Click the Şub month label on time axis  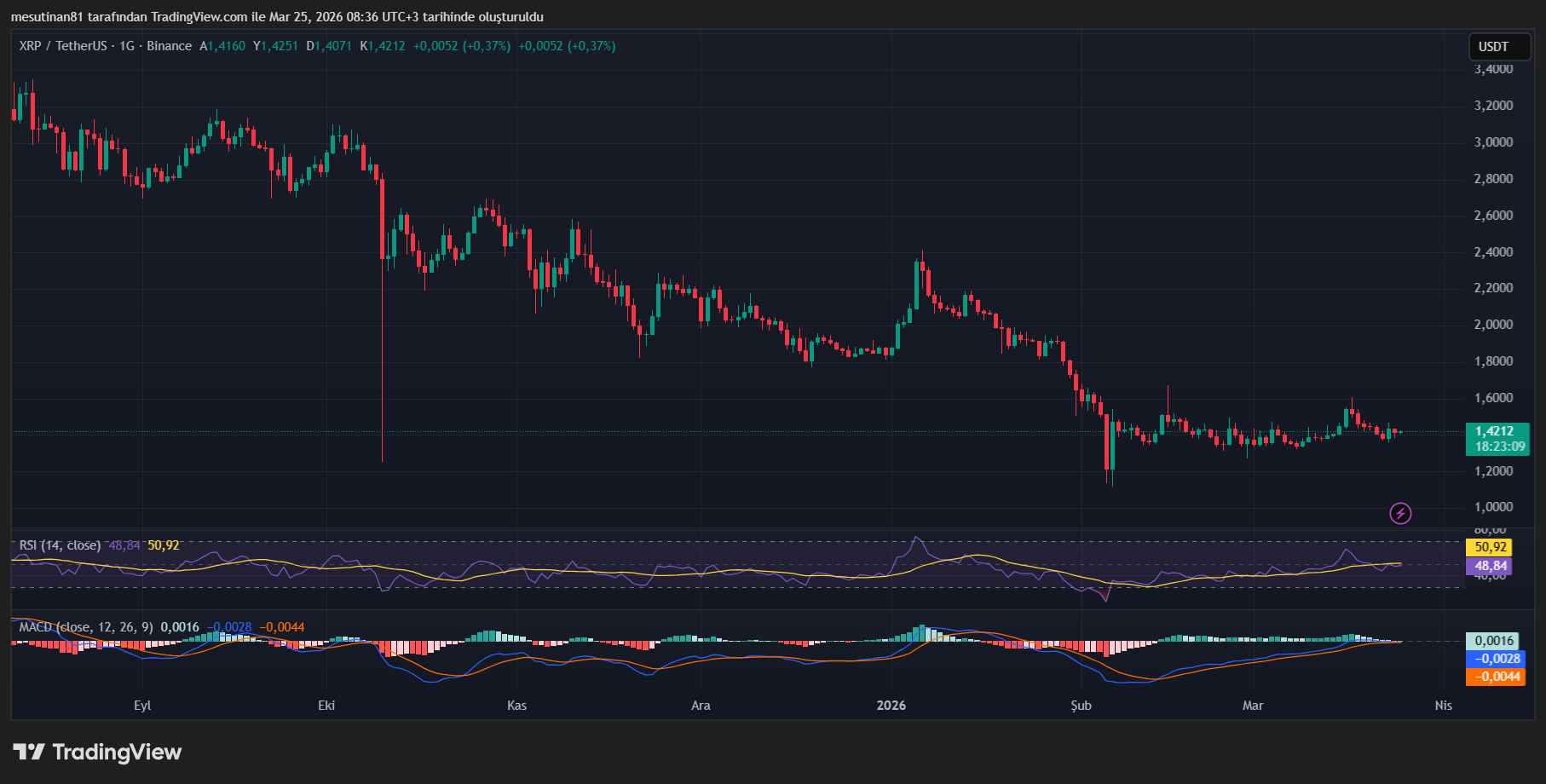click(x=1079, y=706)
